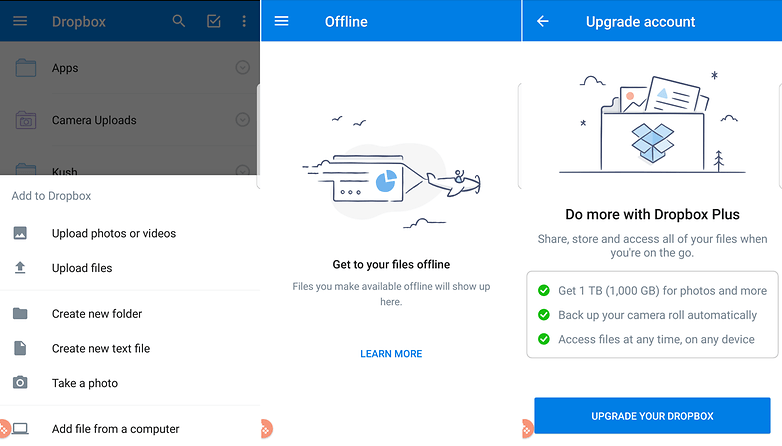Open the Apps folder icon

(x=25, y=68)
